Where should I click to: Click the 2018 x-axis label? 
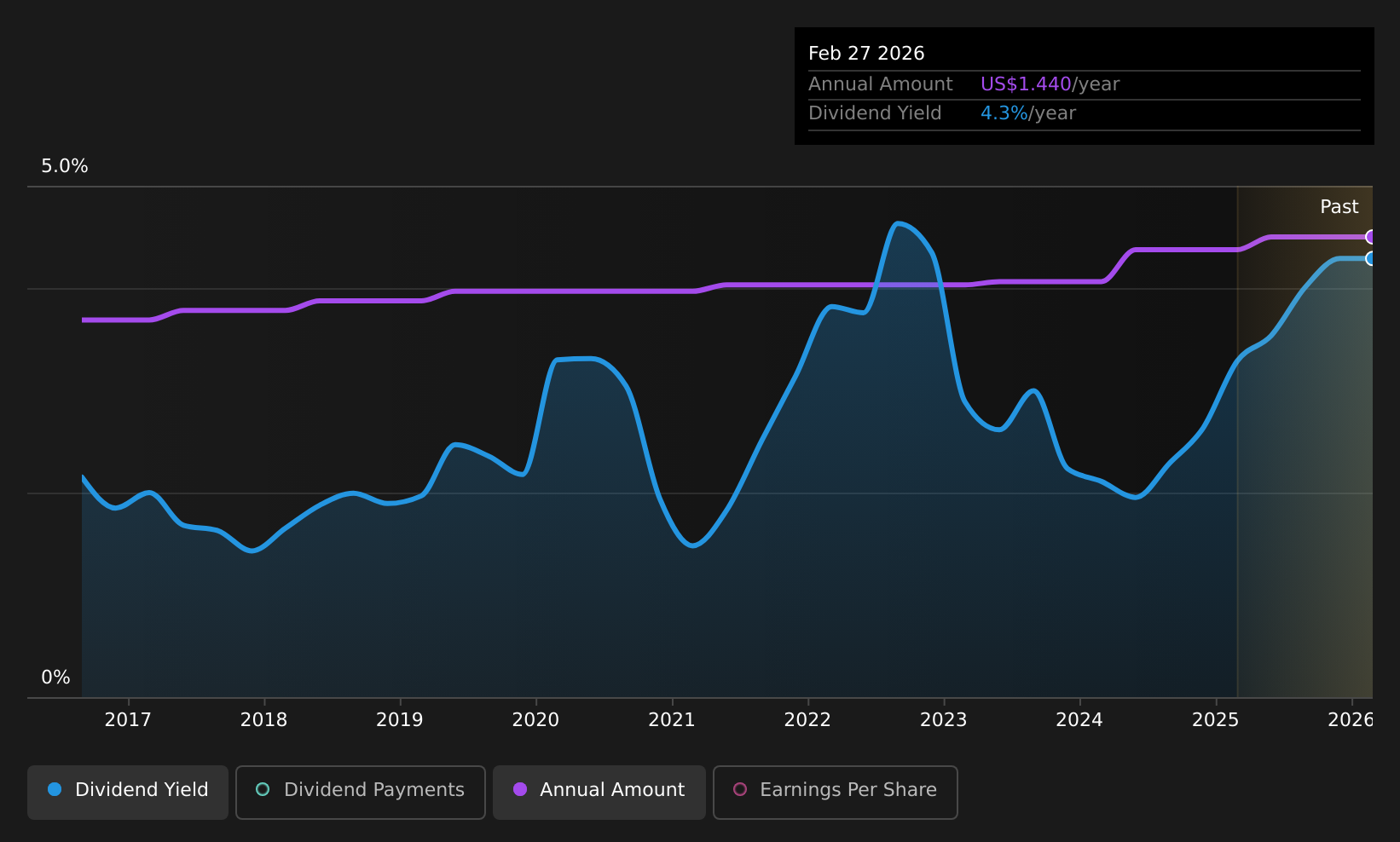(x=264, y=720)
